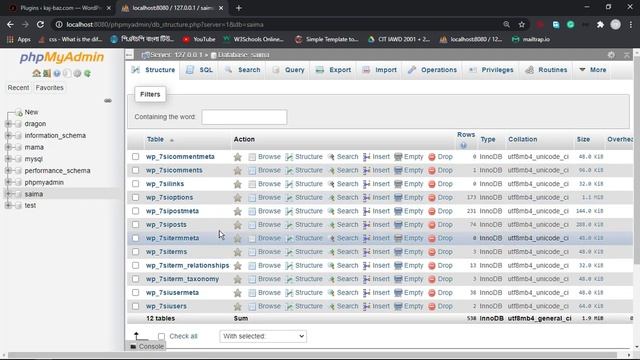This screenshot has width=640, height=360.
Task: Click the Drop link for wp_7sitermmeta
Action: (x=440, y=238)
